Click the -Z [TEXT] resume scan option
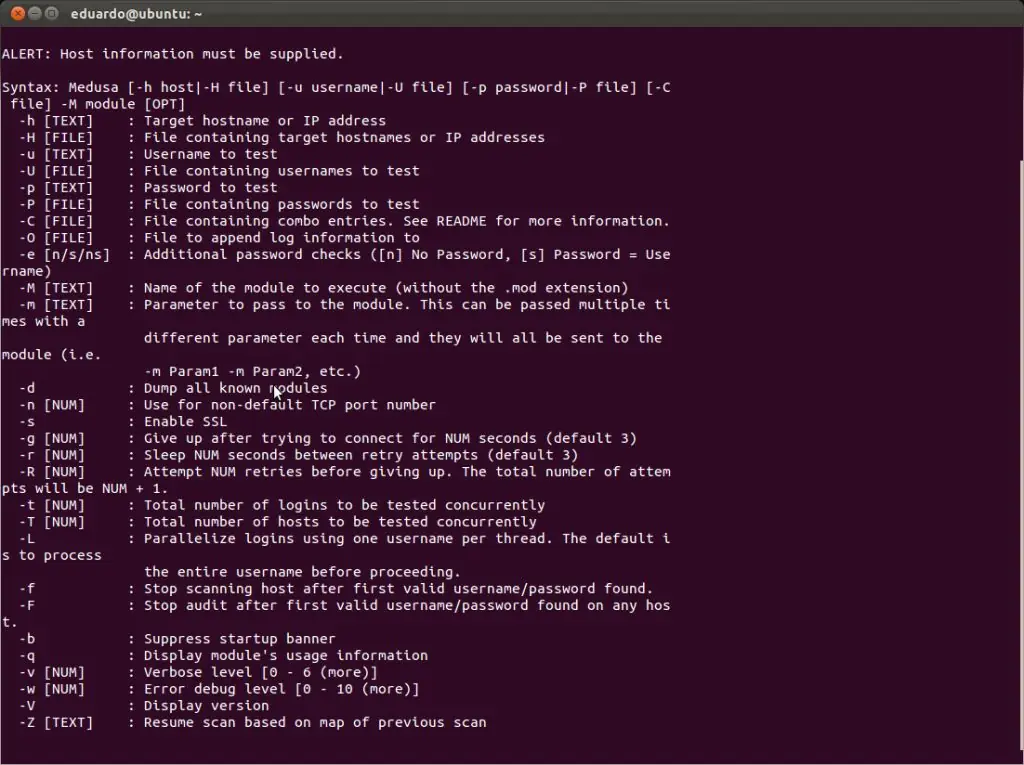The image size is (1024, 765). click(x=56, y=722)
